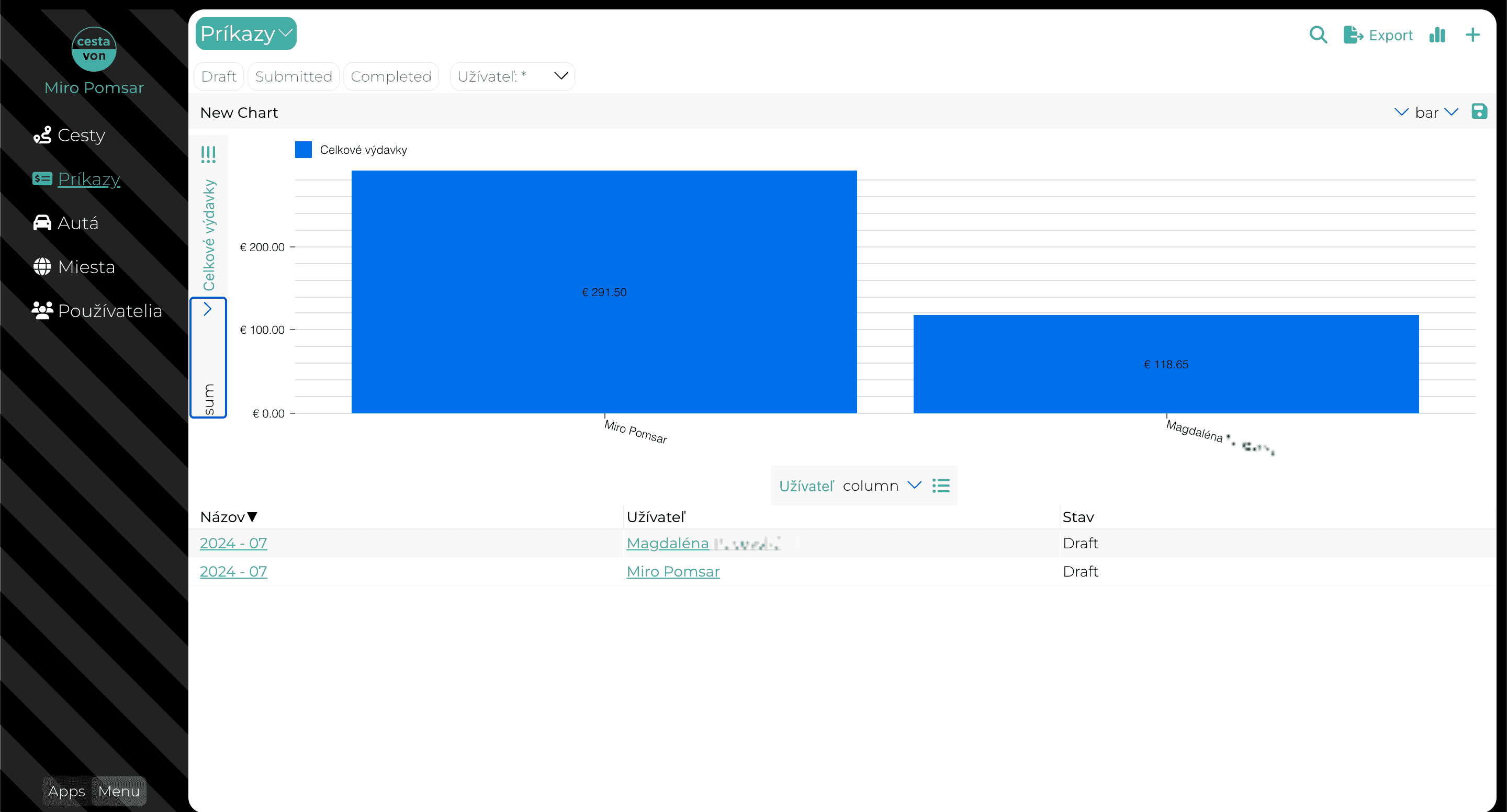Toggle the Submitted status filter
The height and width of the screenshot is (812, 1507).
tap(294, 76)
